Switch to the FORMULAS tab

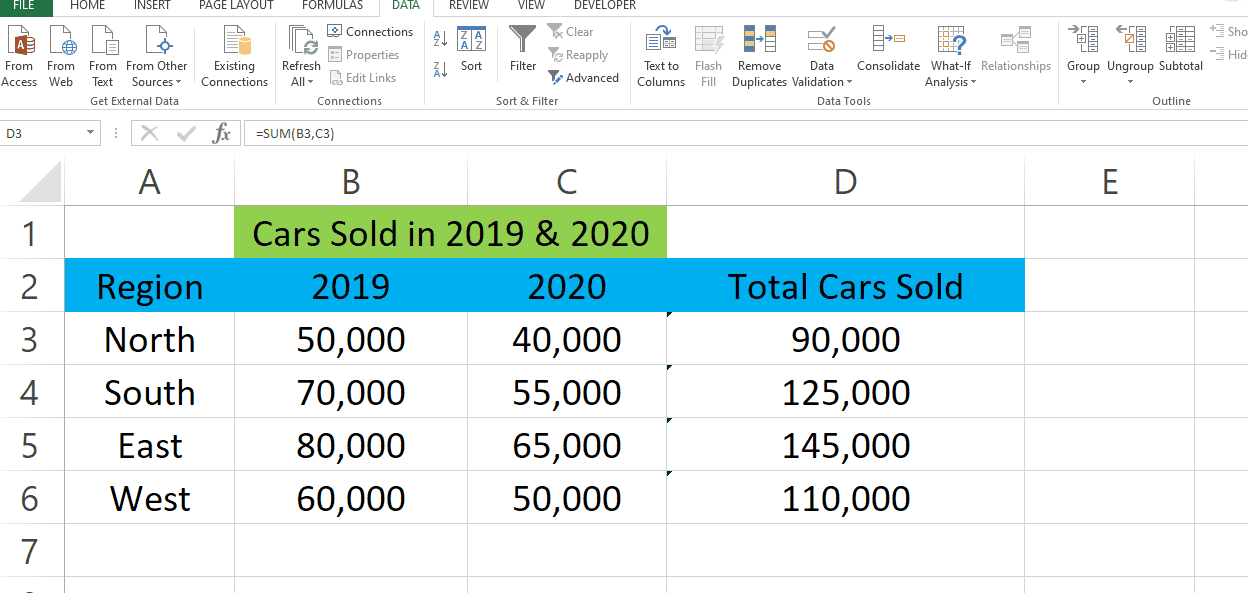click(331, 5)
